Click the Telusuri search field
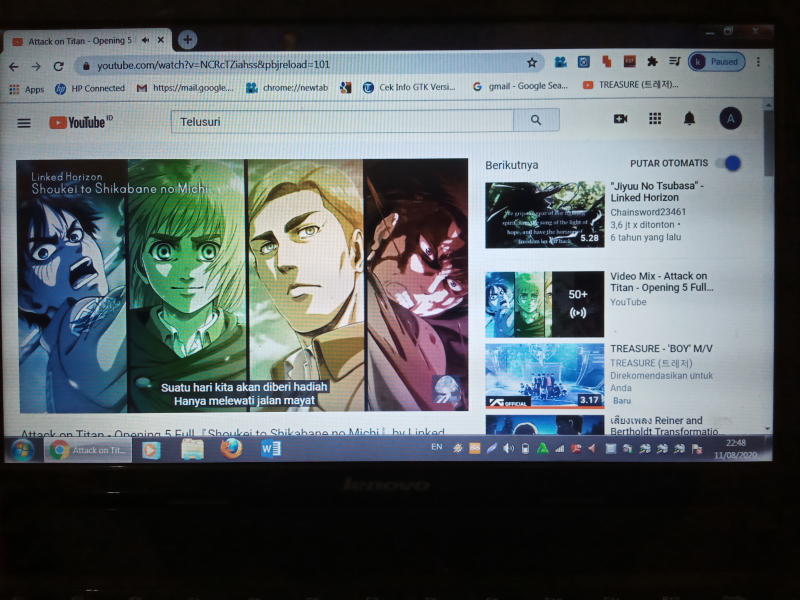Image resolution: width=800 pixels, height=600 pixels. [342, 121]
